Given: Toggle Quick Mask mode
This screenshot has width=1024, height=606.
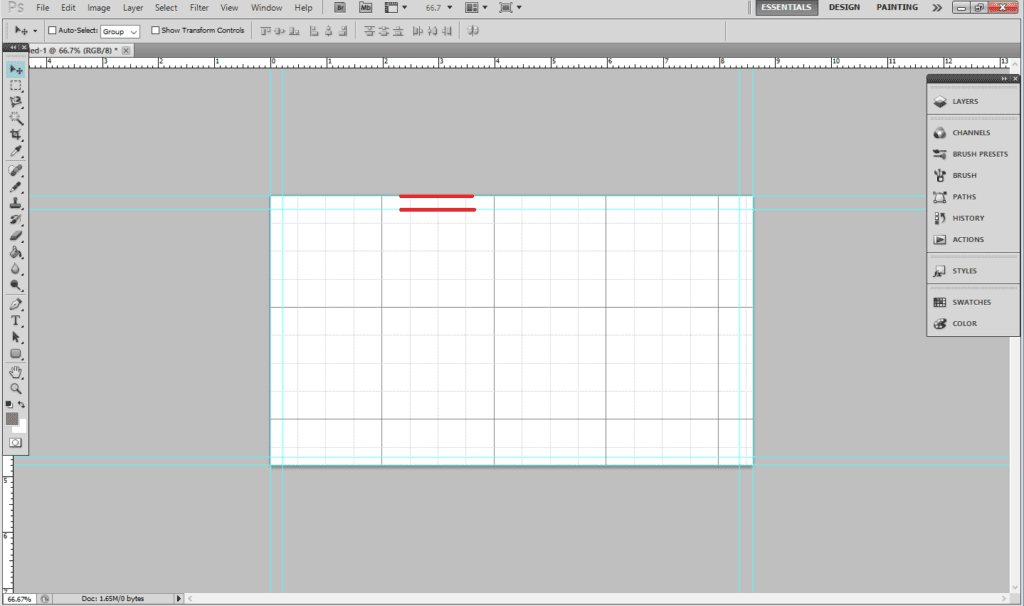Looking at the screenshot, I should tap(16, 441).
